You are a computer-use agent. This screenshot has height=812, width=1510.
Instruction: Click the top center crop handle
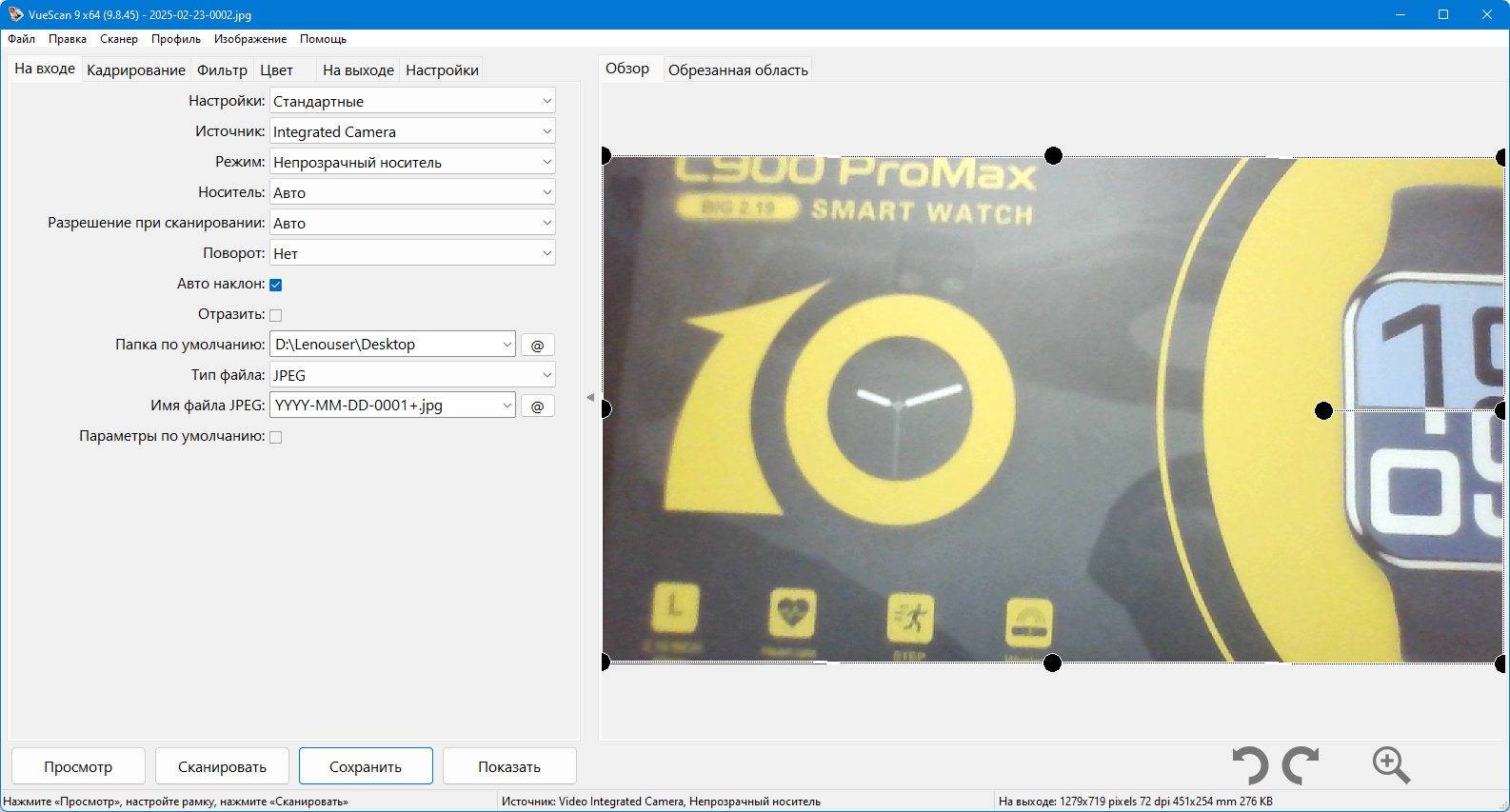coord(1053,155)
